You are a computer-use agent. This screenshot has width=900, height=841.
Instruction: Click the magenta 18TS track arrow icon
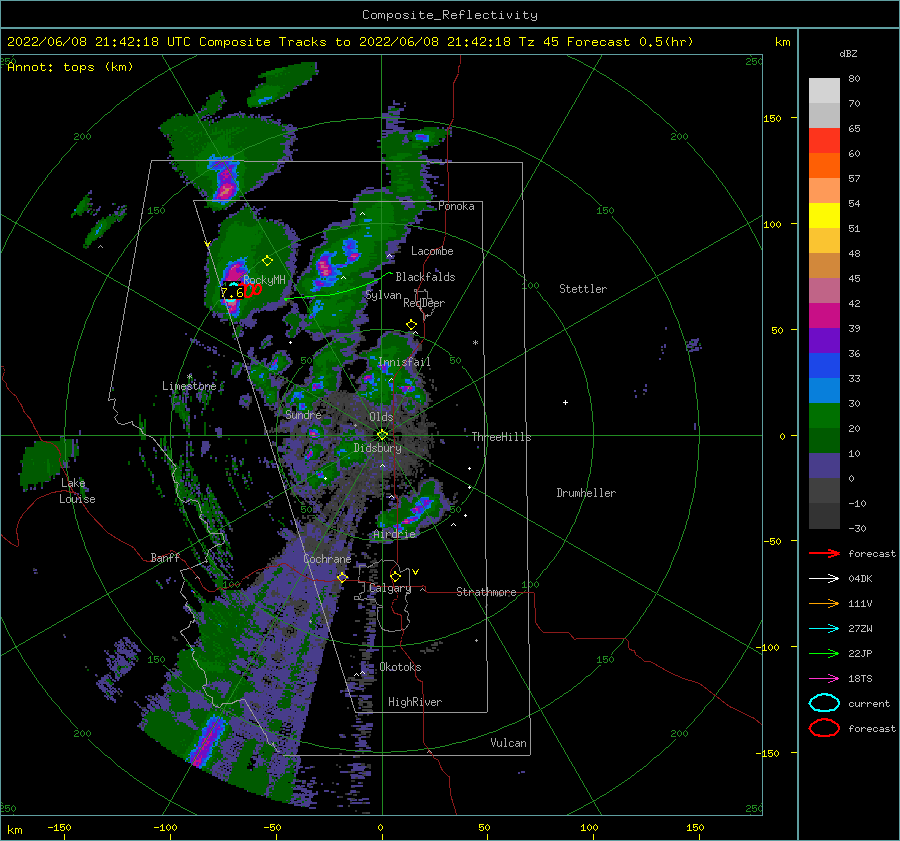pos(824,679)
